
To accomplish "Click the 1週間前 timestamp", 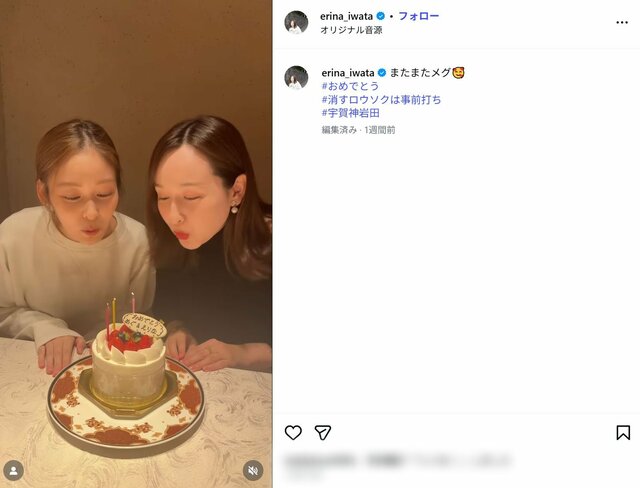I will [x=380, y=130].
